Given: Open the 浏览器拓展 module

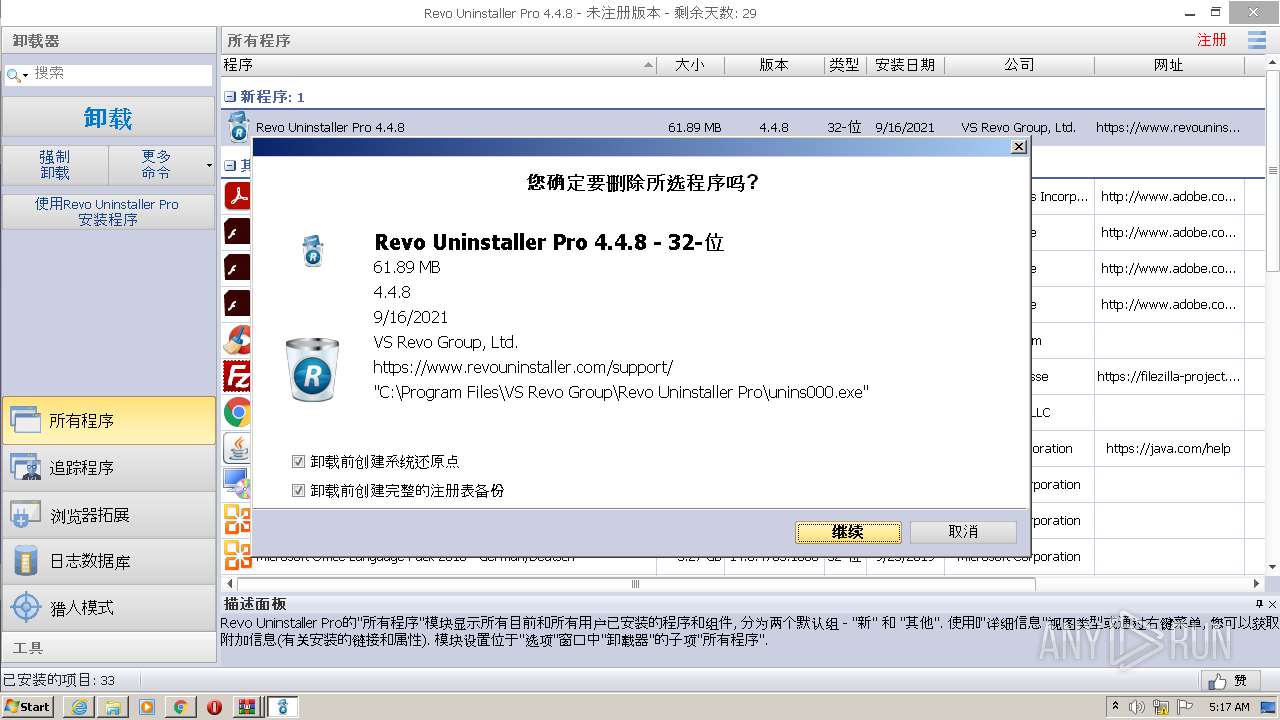Looking at the screenshot, I should (108, 515).
